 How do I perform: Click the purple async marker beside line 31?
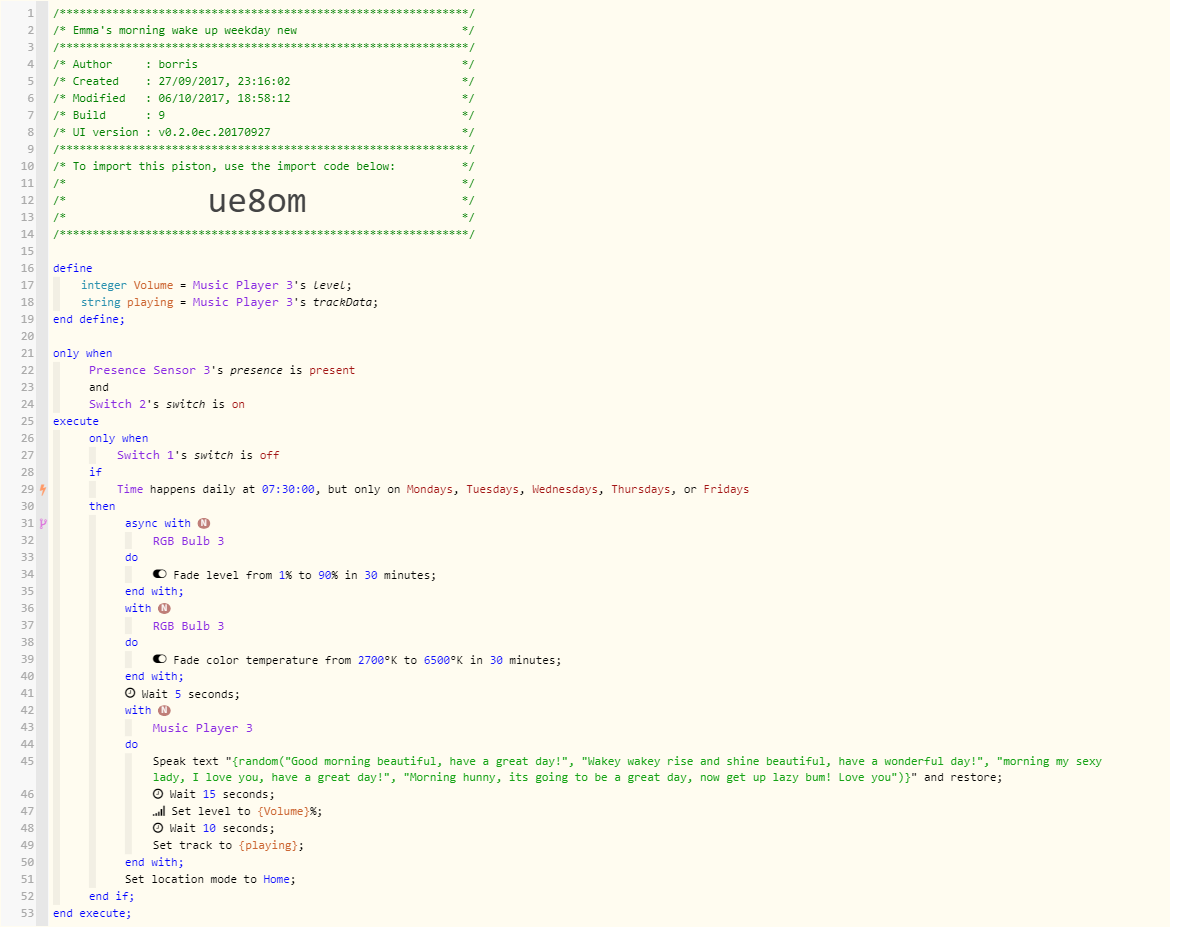click(43, 523)
